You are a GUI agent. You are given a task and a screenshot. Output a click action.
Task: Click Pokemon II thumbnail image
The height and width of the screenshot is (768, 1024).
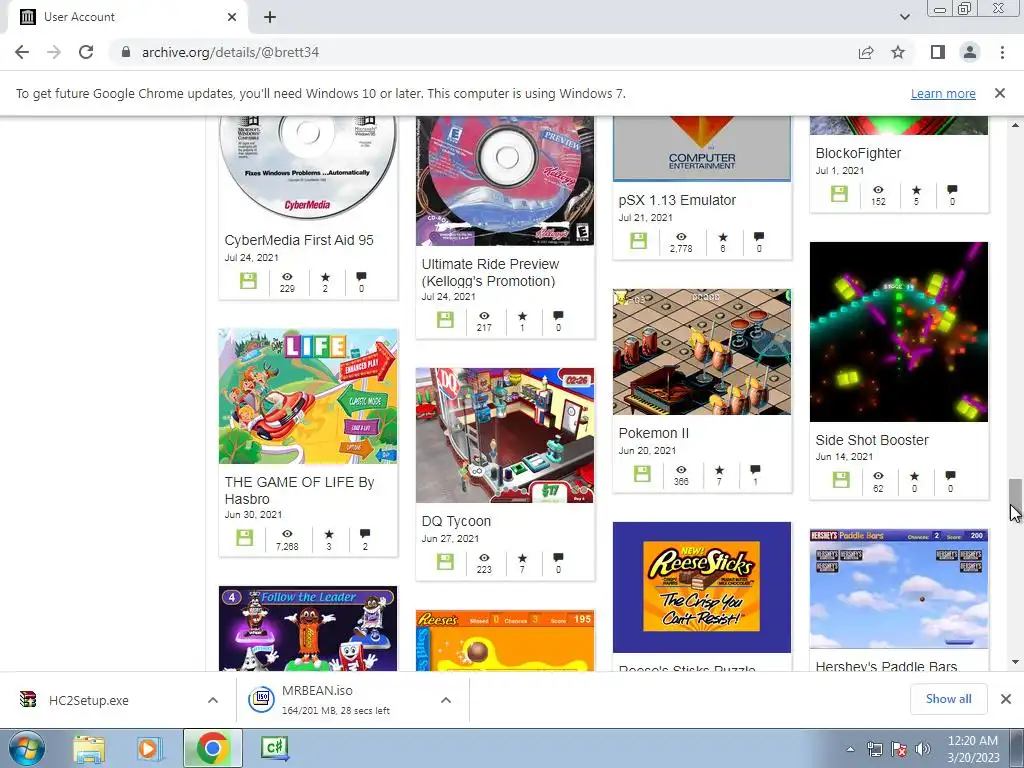[x=702, y=352]
